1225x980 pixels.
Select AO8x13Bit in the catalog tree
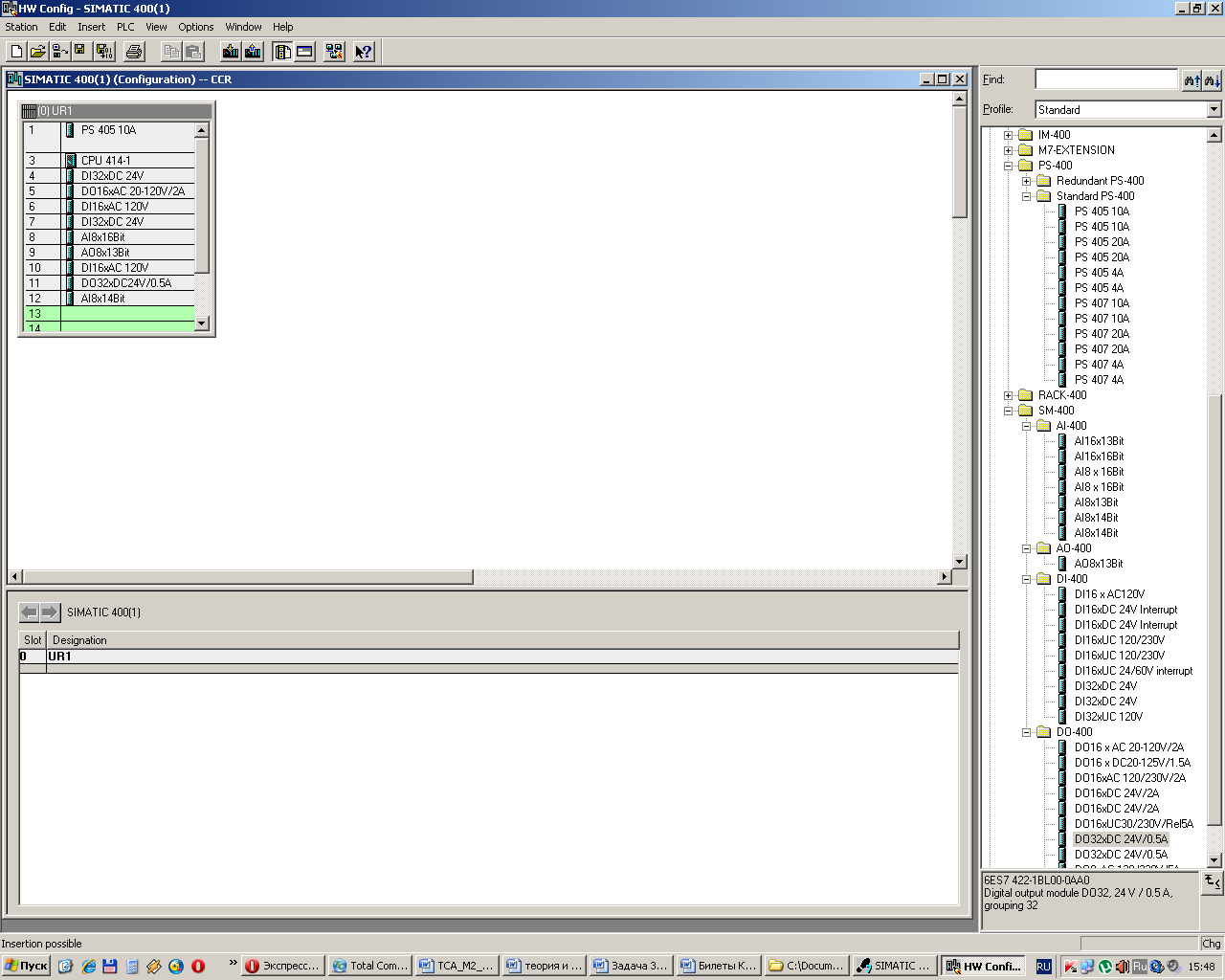[1099, 564]
